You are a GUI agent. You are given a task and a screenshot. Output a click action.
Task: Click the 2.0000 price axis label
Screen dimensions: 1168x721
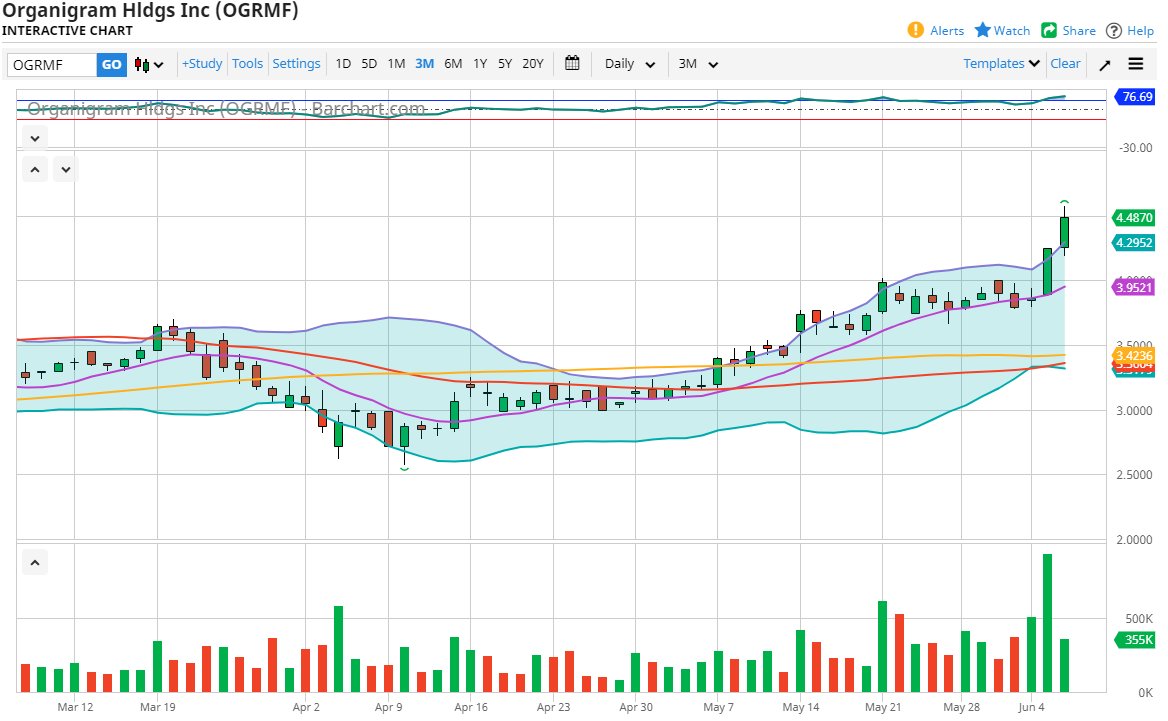tap(1134, 540)
